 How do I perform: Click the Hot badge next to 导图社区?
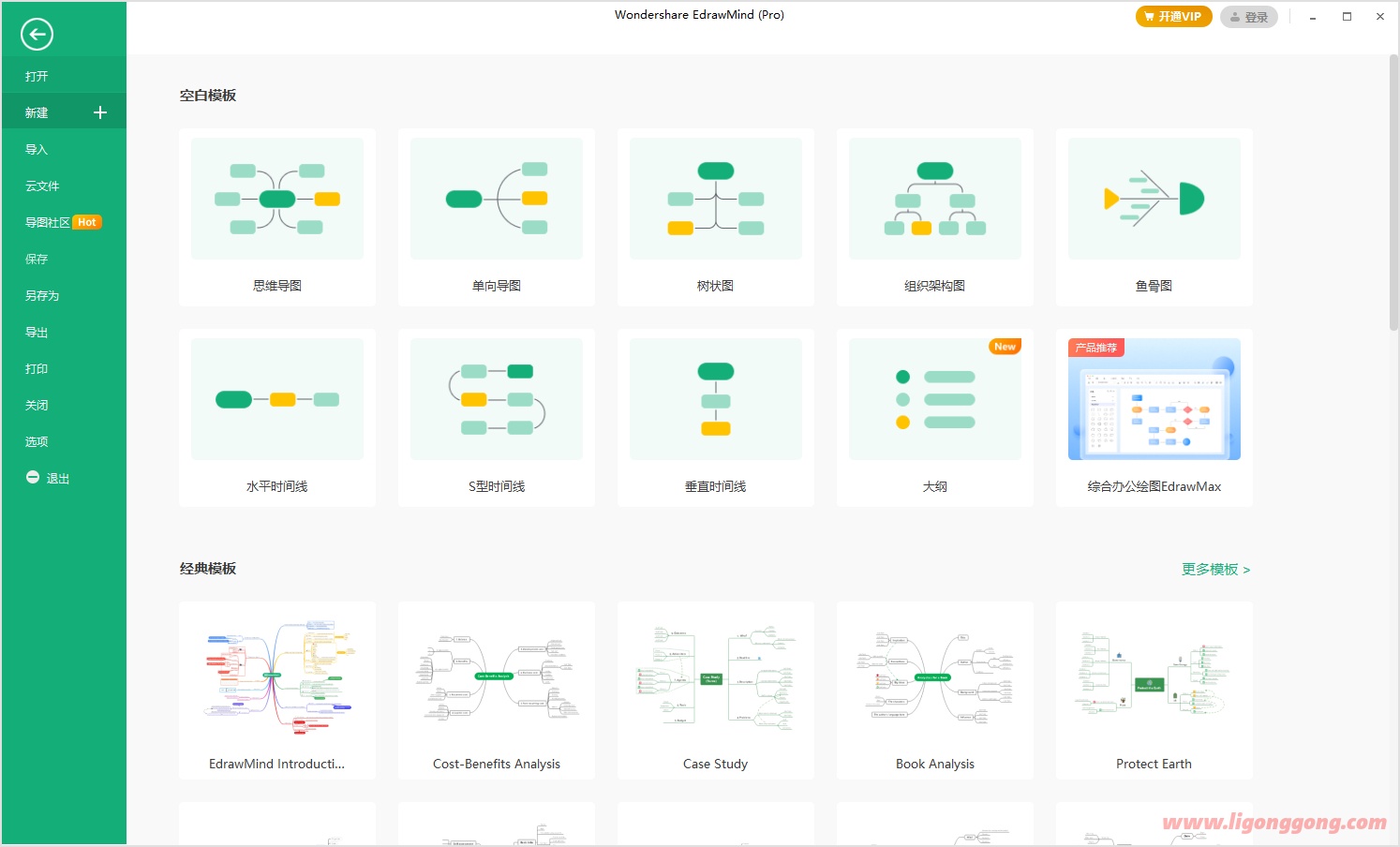(87, 222)
